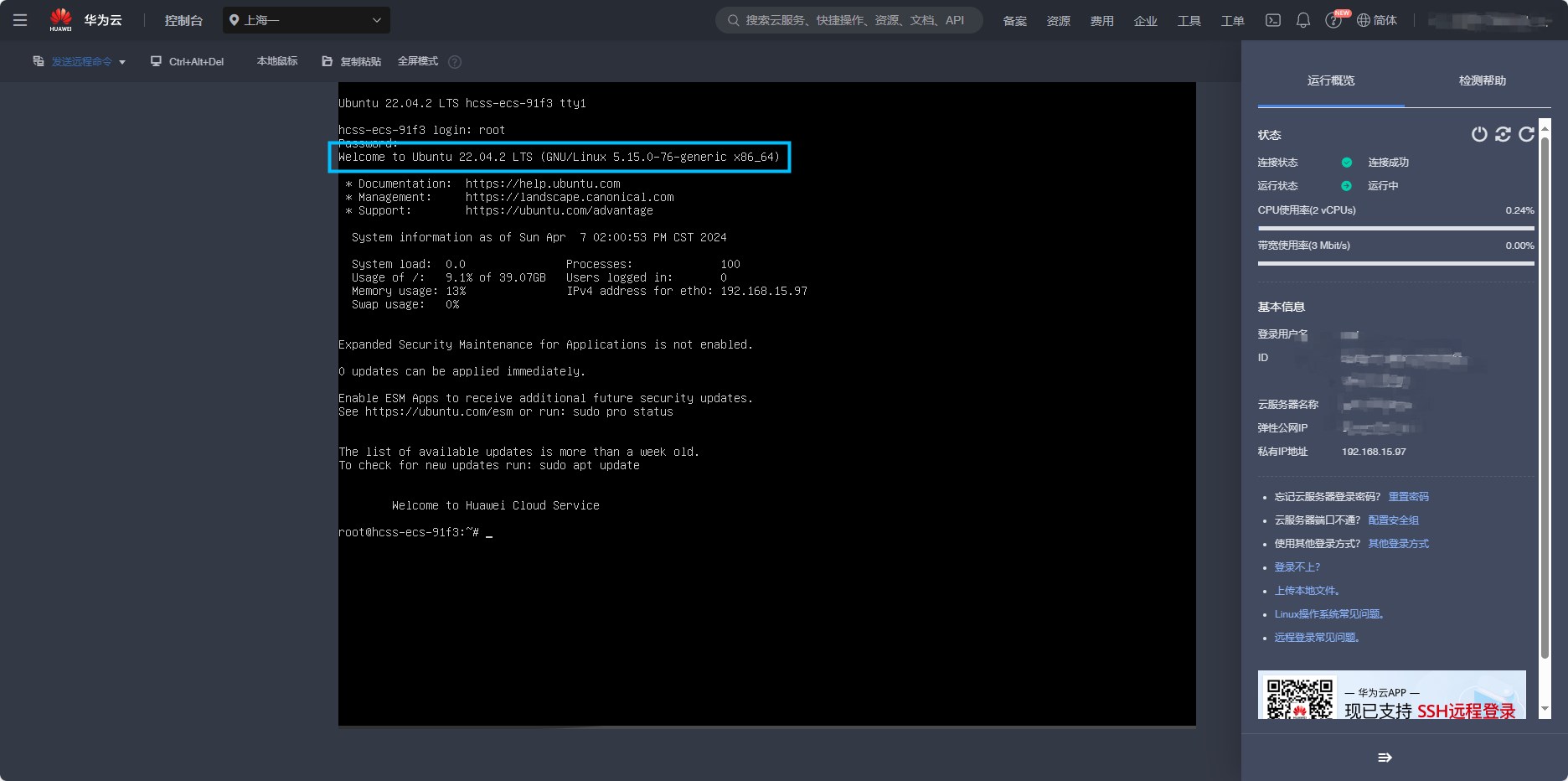Collapse the right side panel arrow

[x=1385, y=758]
